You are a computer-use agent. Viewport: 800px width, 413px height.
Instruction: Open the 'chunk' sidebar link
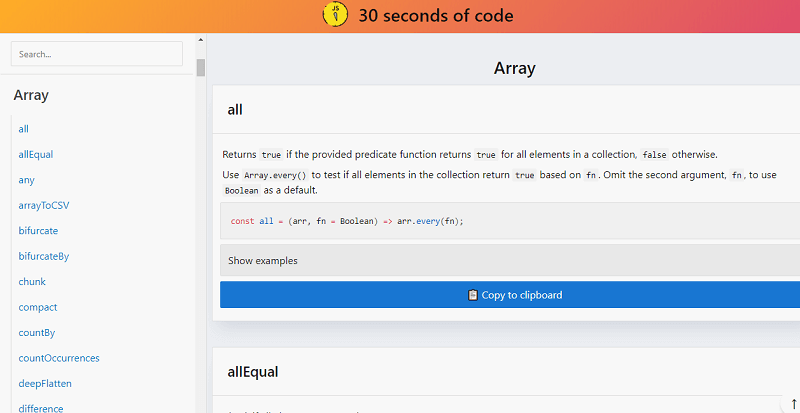coord(32,282)
